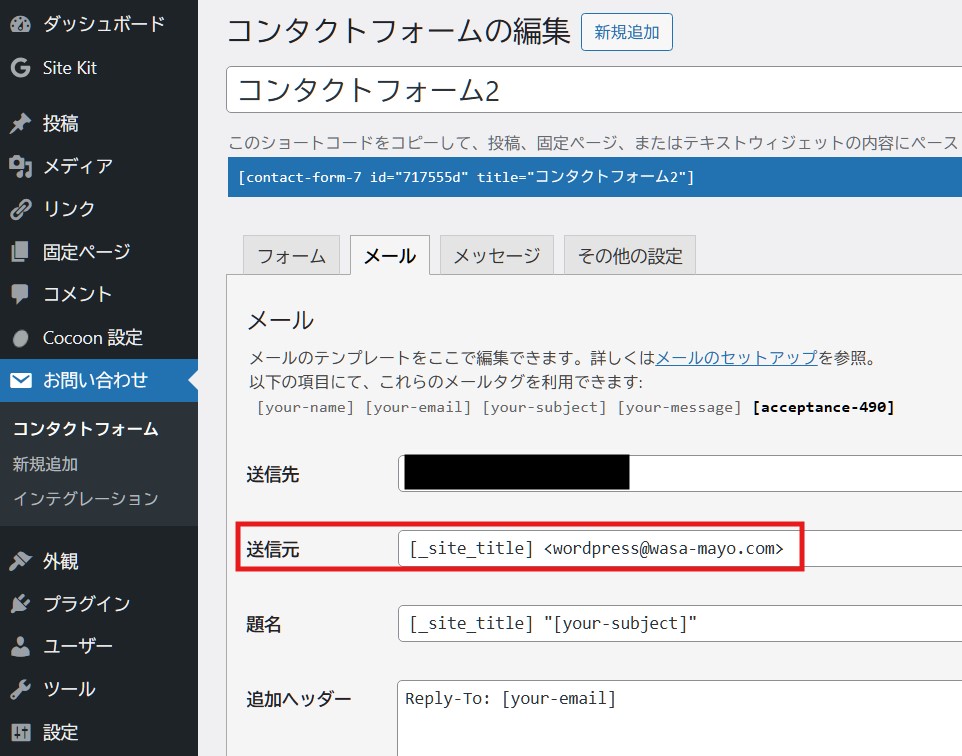Click the sliders icon beside 設定
Screen dimensions: 962x756
[x=20, y=732]
